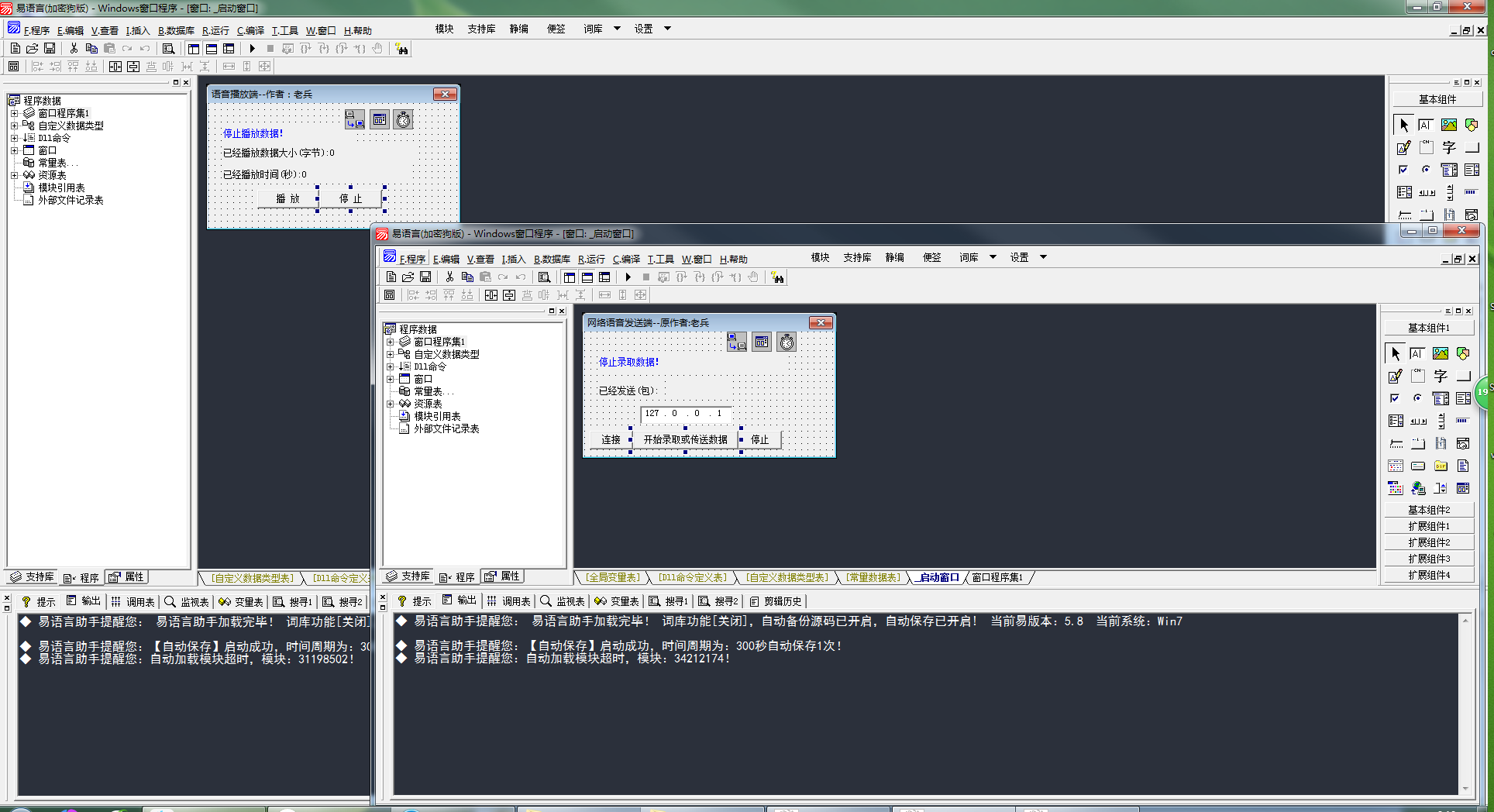Select the color picker component in front palette
The height and width of the screenshot is (812, 1494).
coord(1396,489)
